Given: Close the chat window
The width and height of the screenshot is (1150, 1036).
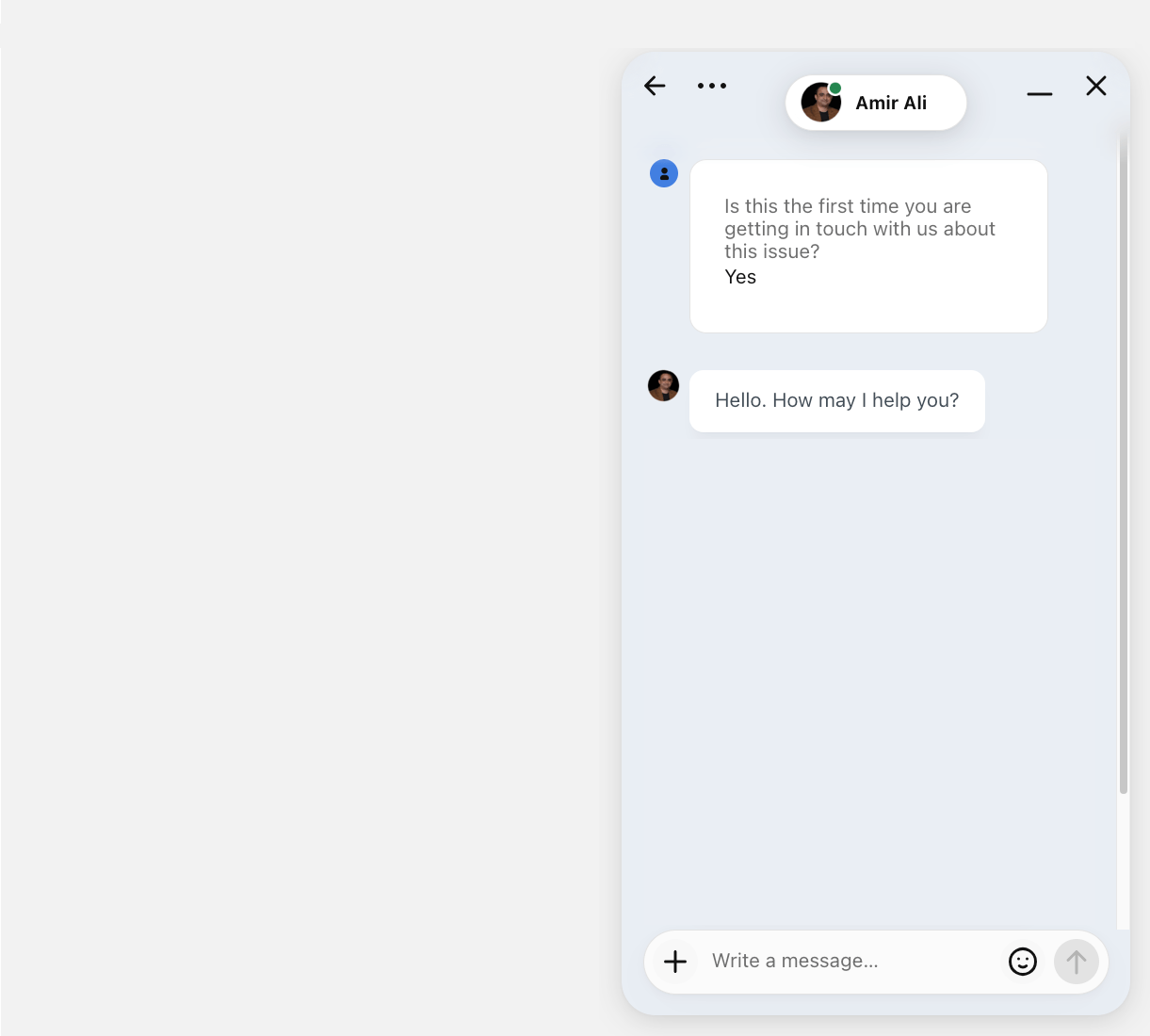Looking at the screenshot, I should pos(1096,86).
